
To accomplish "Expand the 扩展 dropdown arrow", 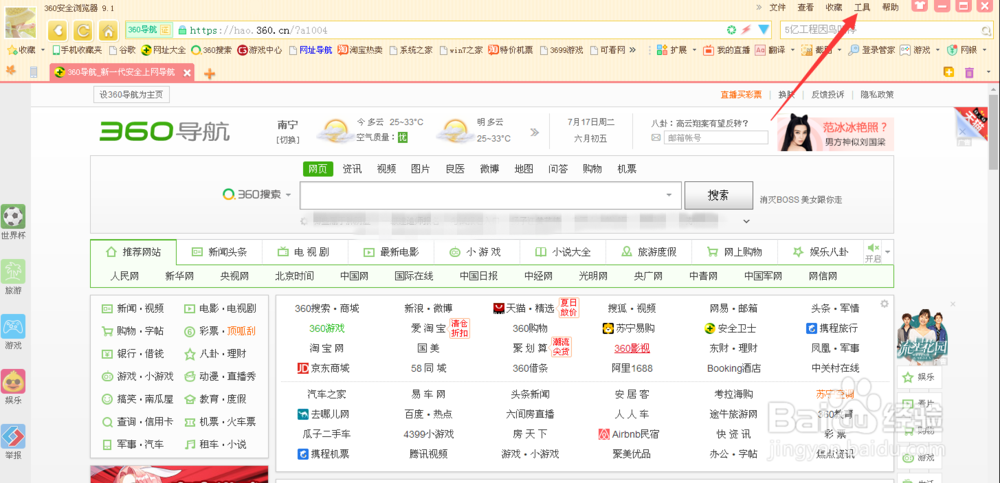I will tap(695, 50).
